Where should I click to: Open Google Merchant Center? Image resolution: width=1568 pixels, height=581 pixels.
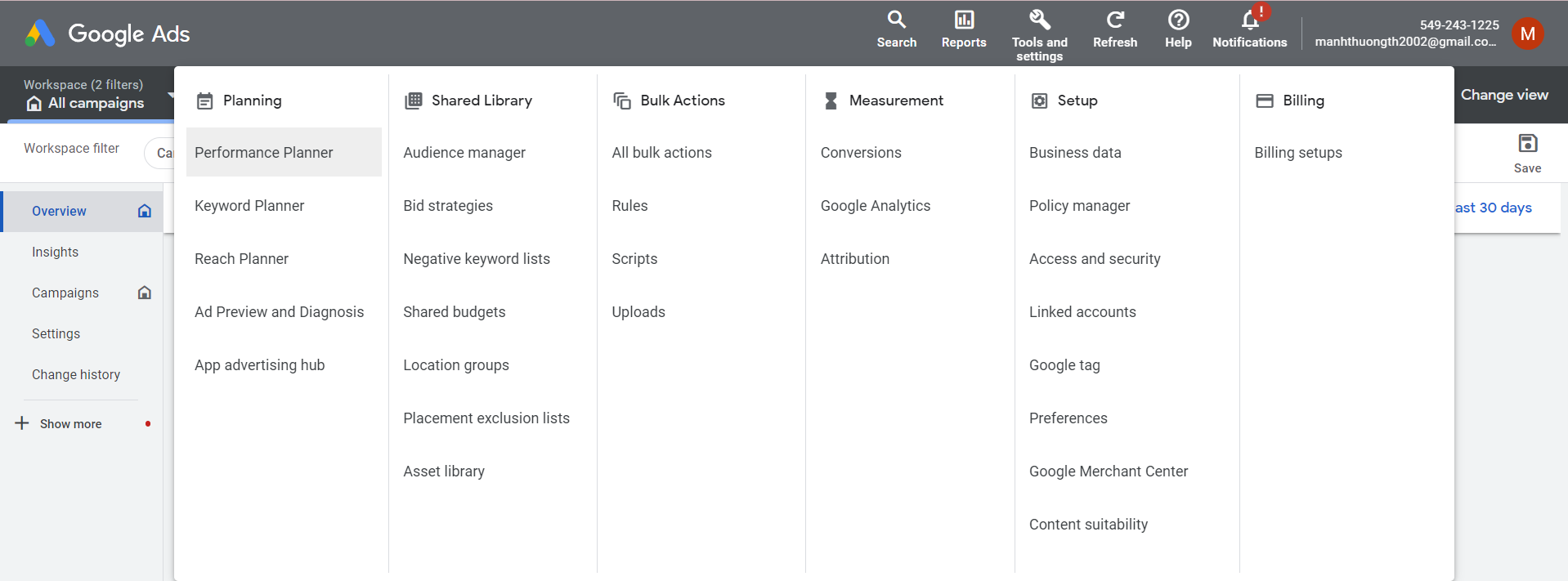(x=1109, y=472)
